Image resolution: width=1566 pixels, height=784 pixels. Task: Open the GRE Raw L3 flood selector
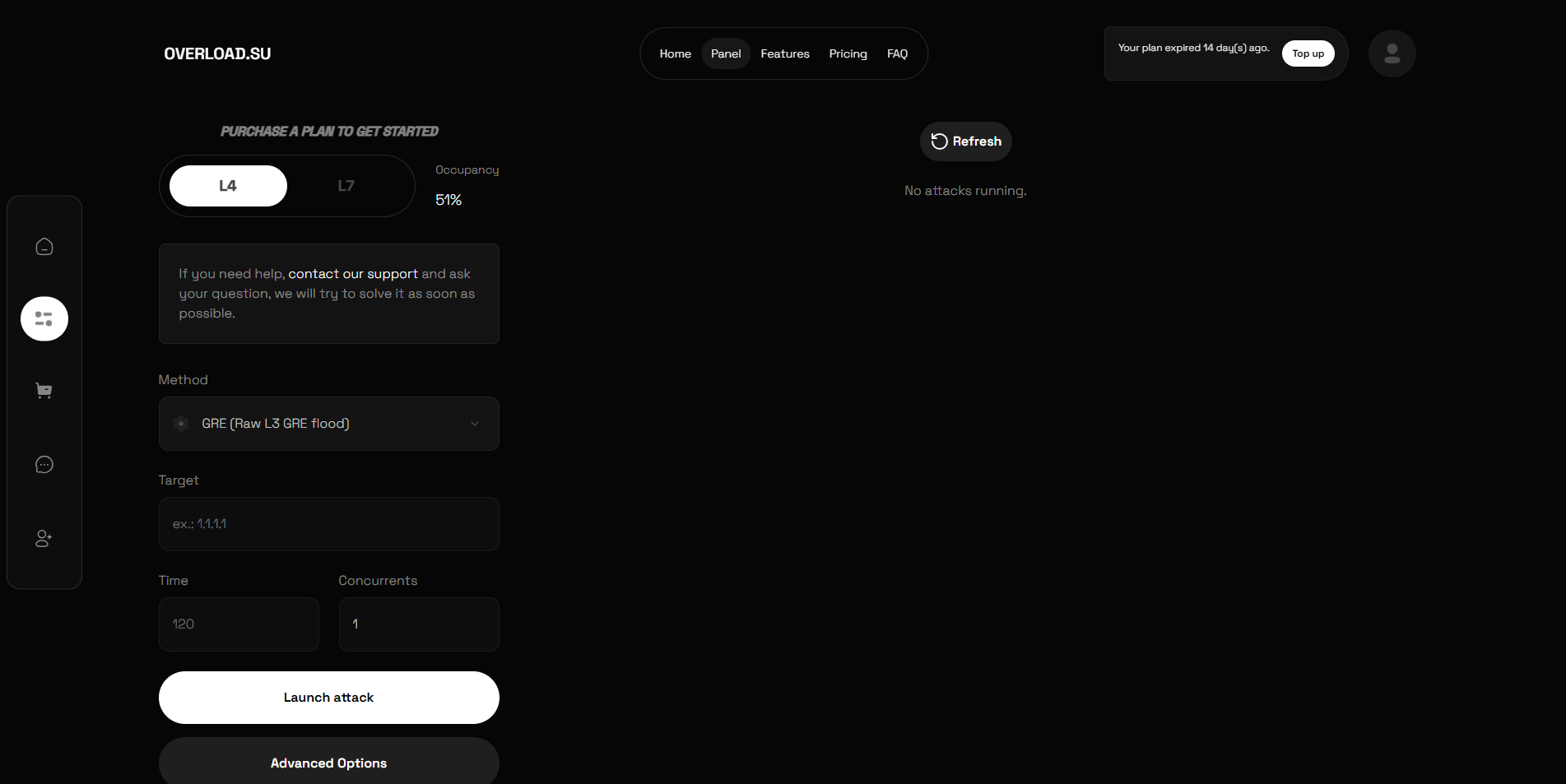(x=329, y=424)
